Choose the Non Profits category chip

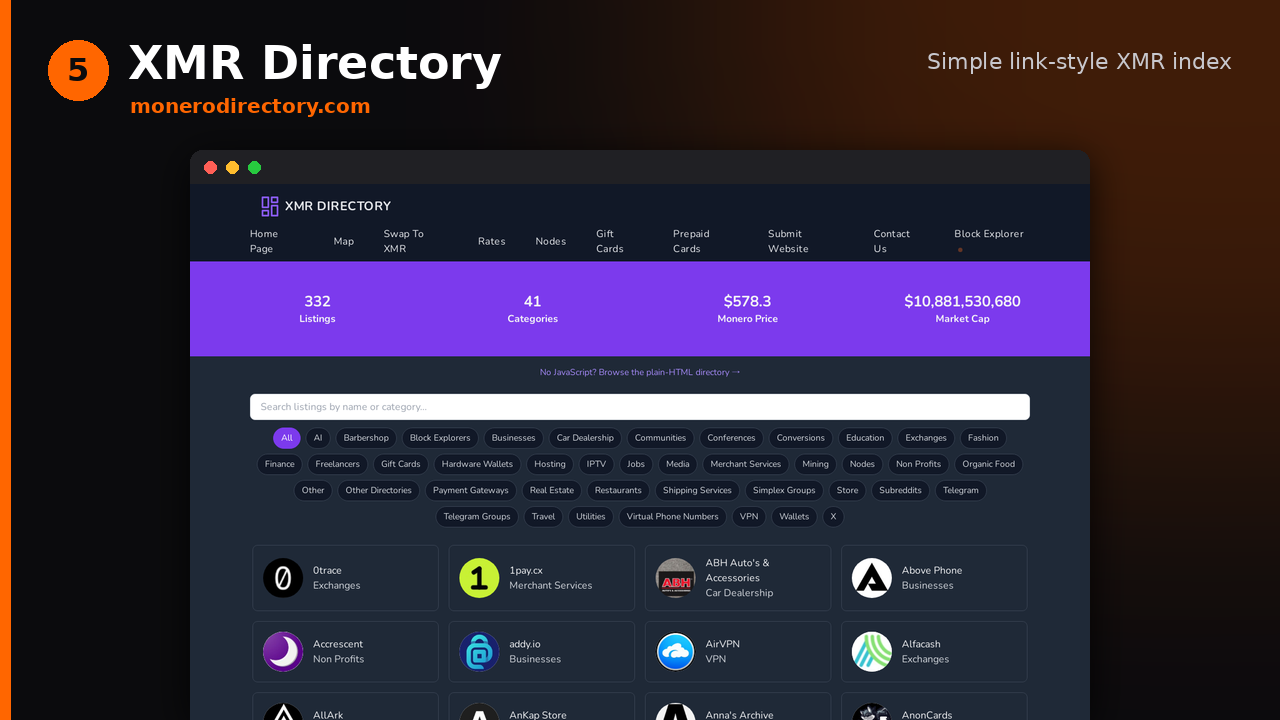coord(919,464)
